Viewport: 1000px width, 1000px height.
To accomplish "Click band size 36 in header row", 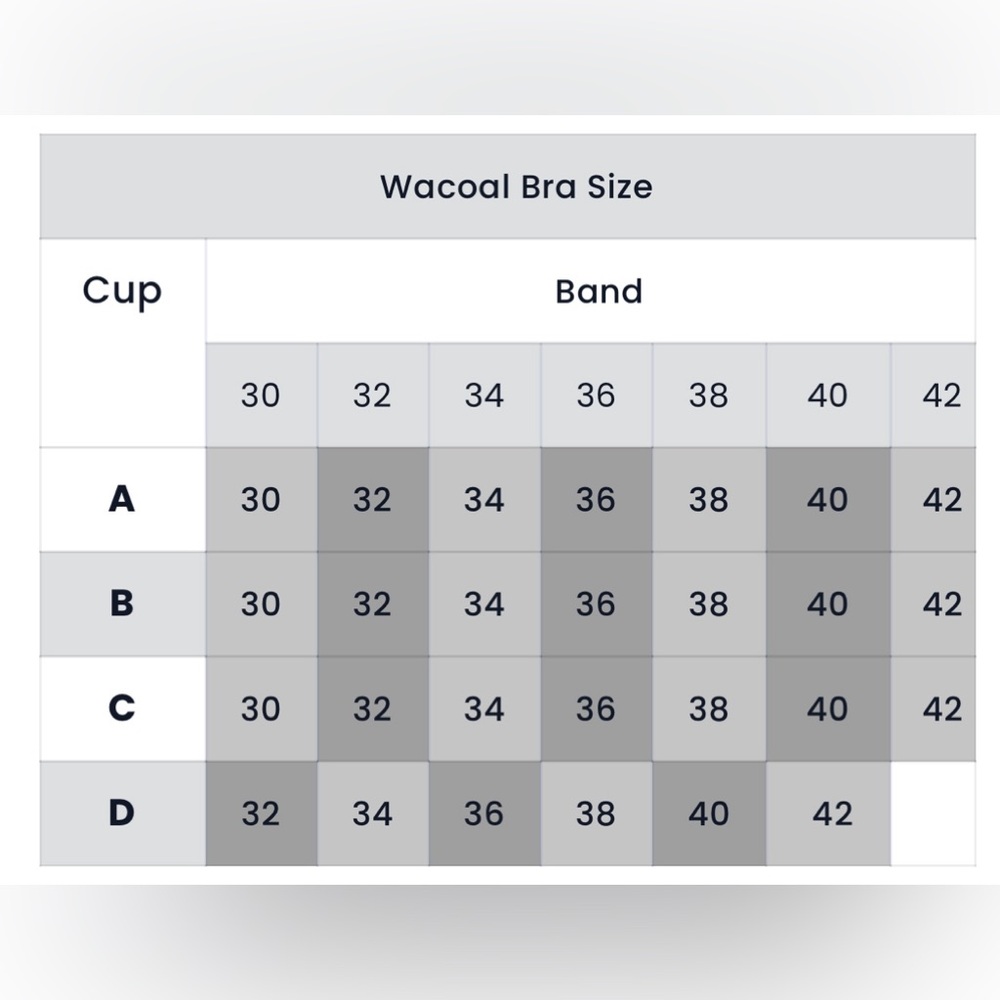I will [596, 395].
